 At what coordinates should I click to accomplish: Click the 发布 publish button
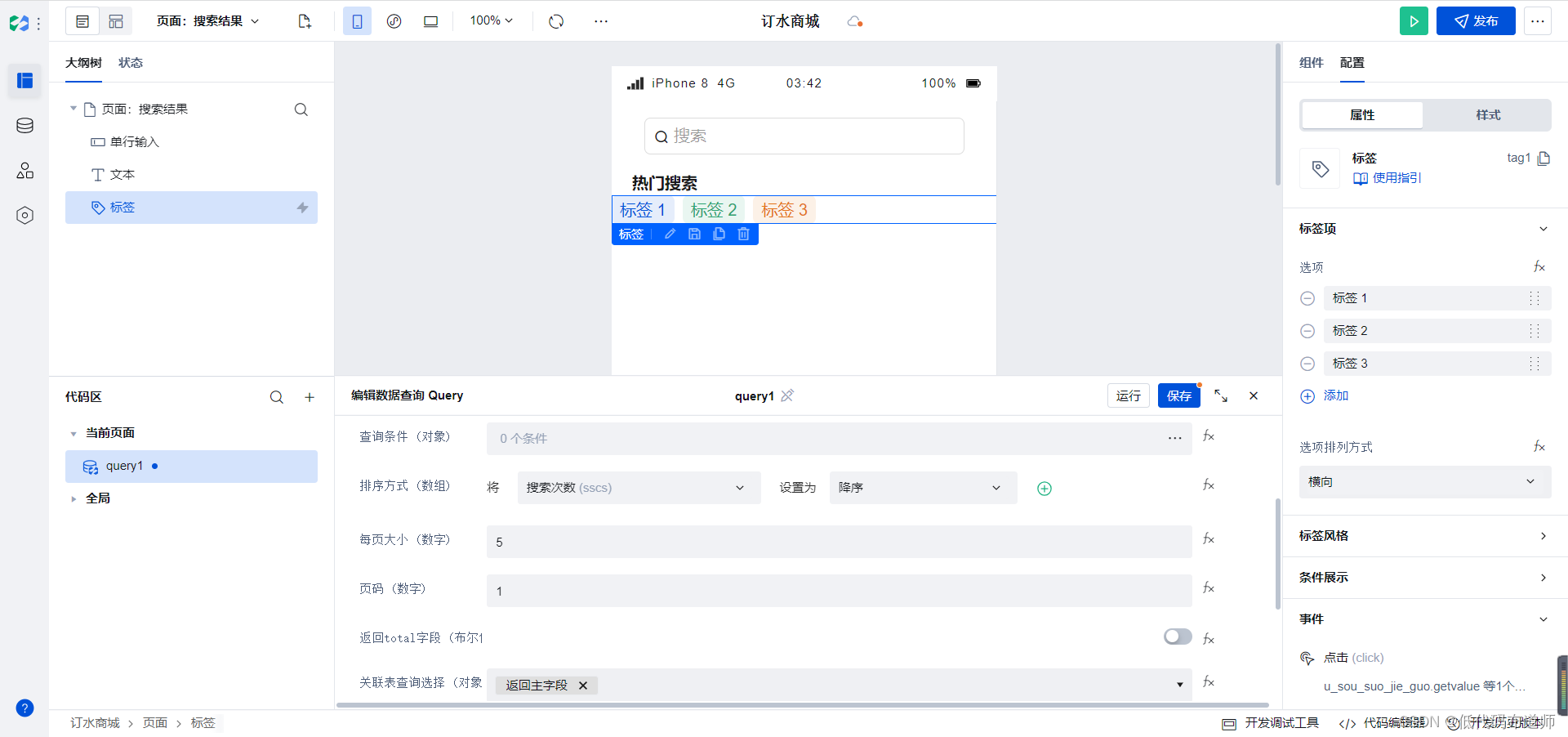[1476, 21]
